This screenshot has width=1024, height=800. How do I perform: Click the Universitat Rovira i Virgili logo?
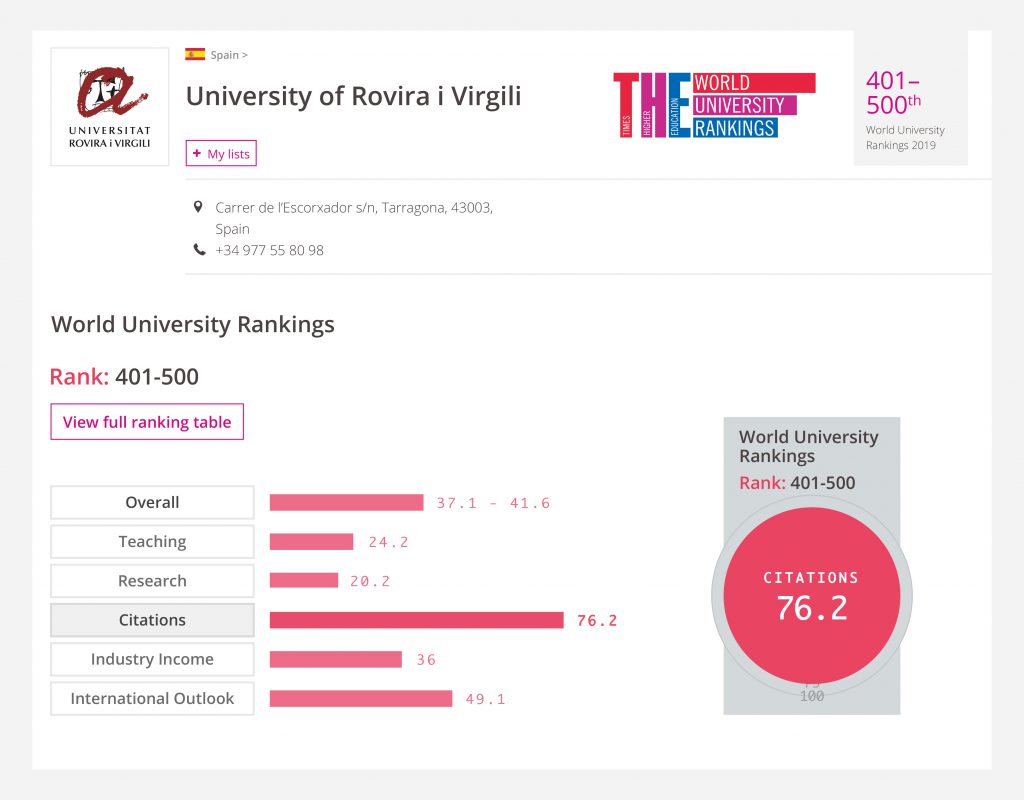[110, 107]
